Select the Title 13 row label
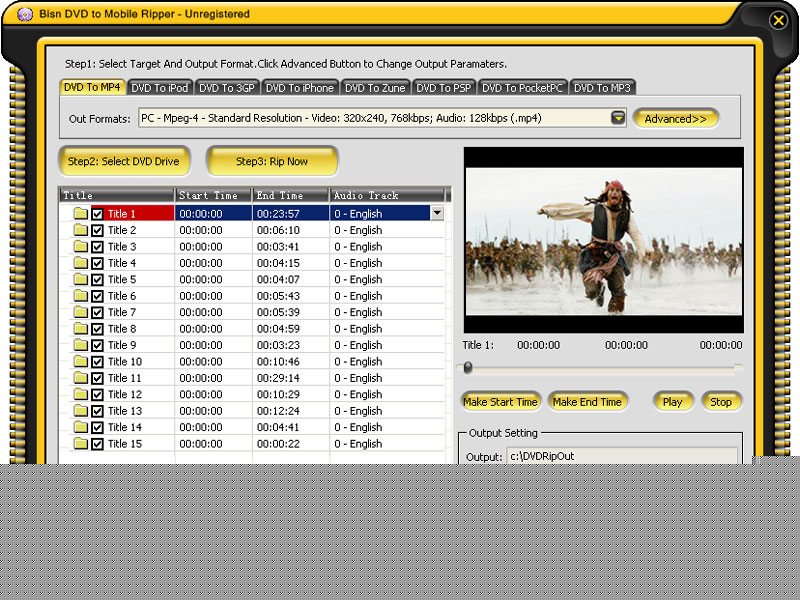The width and height of the screenshot is (800, 600). point(125,411)
